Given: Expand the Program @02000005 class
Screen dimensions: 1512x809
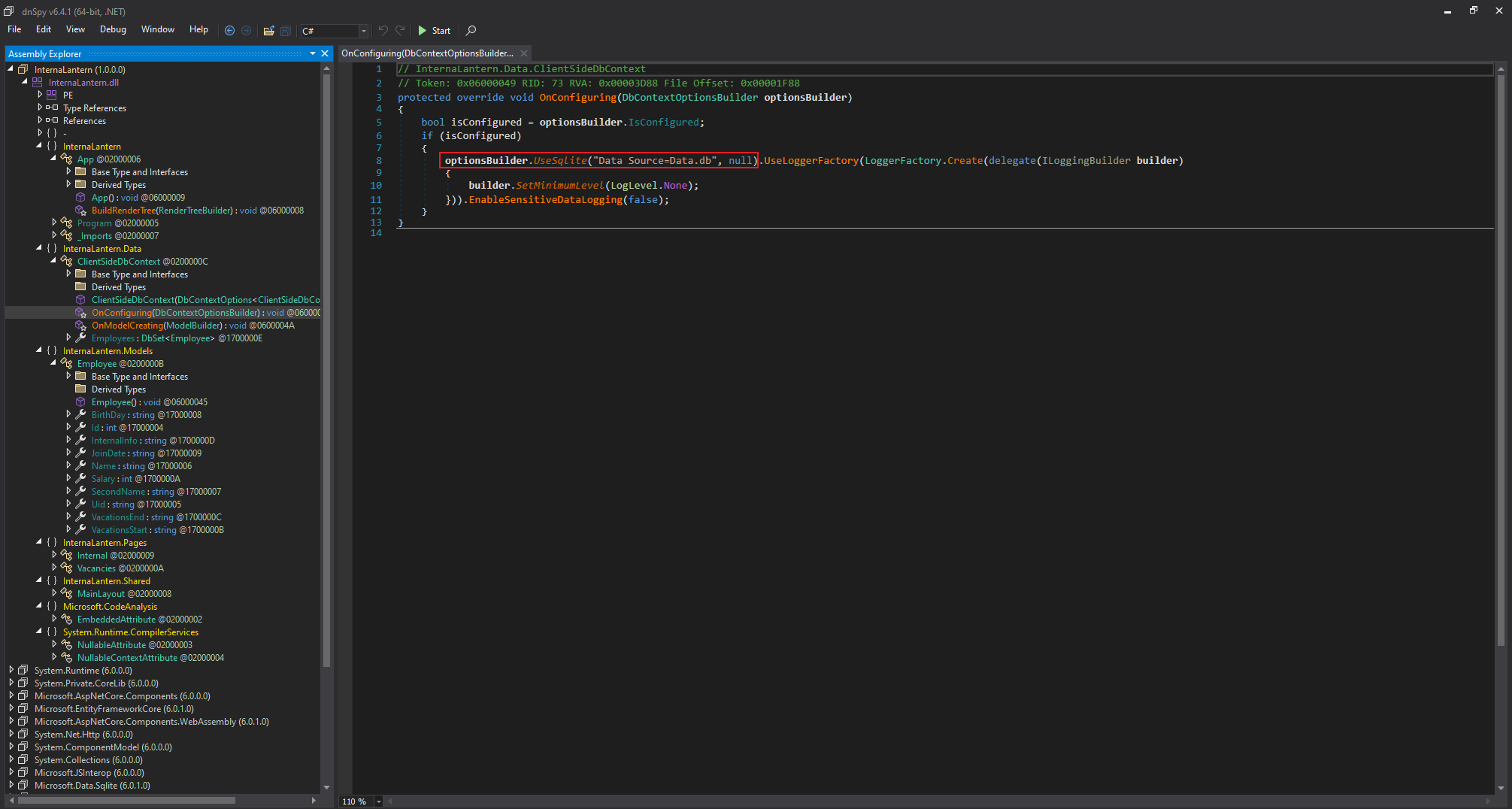Looking at the screenshot, I should click(54, 223).
